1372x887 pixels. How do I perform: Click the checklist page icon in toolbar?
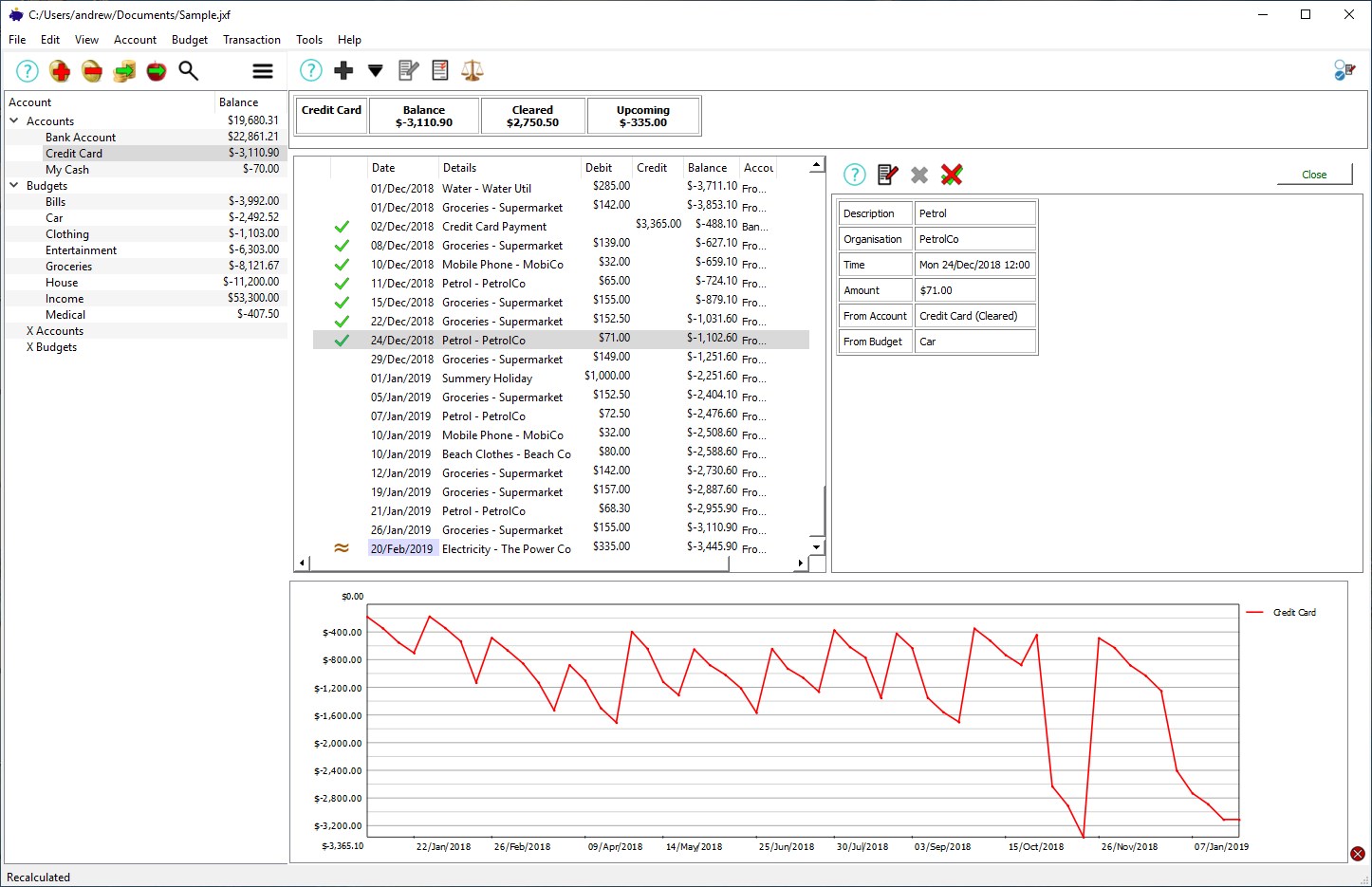click(x=440, y=70)
